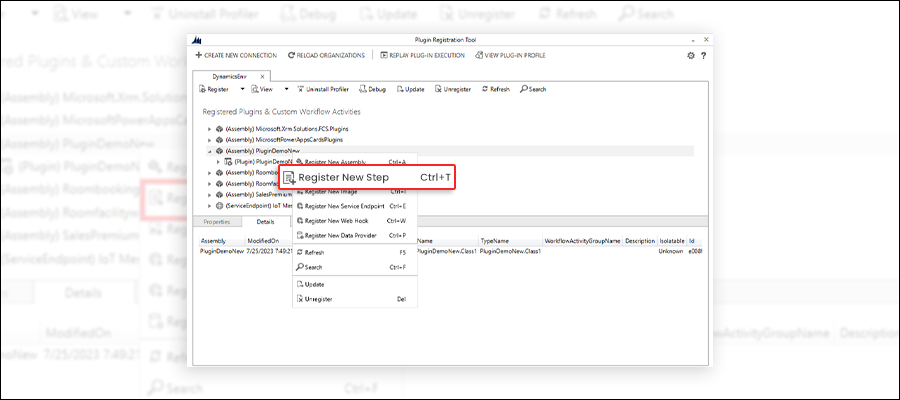Image resolution: width=900 pixels, height=400 pixels.
Task: Expand the ServiceEndpoint IoT node
Action: 210,205
